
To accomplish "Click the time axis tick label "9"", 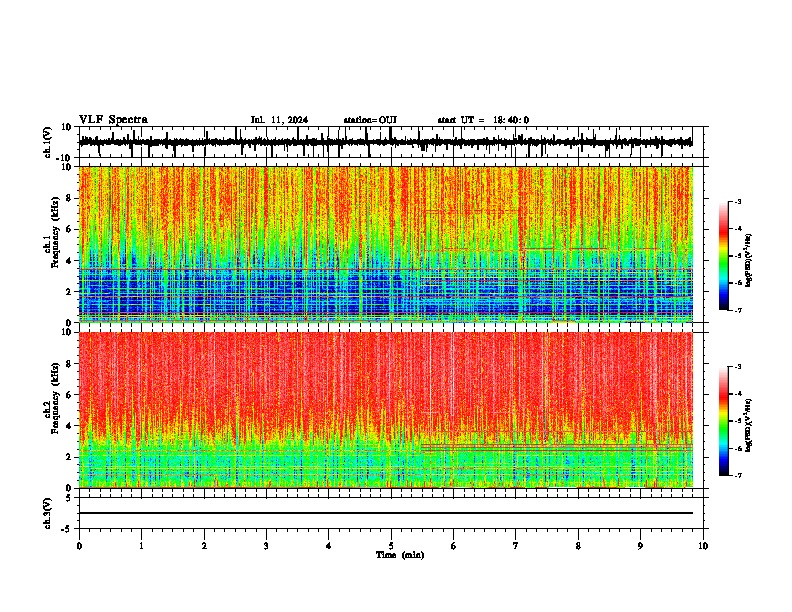I will point(640,546).
